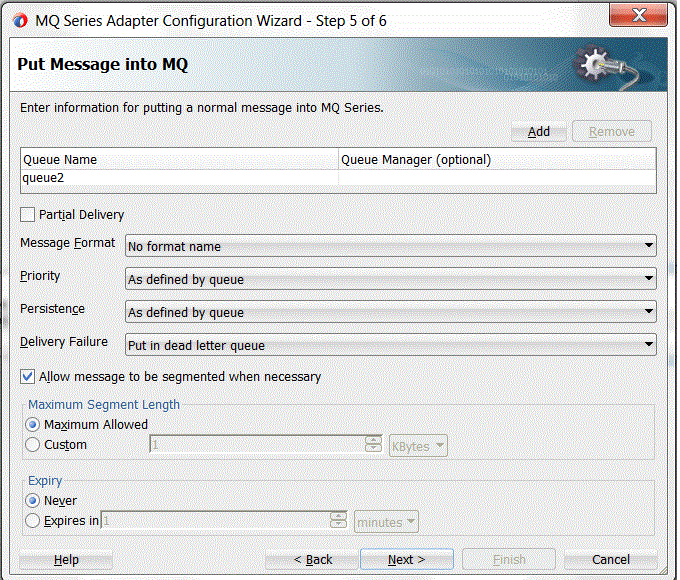Open the Persistence dropdown
680x580 pixels.
pos(390,312)
